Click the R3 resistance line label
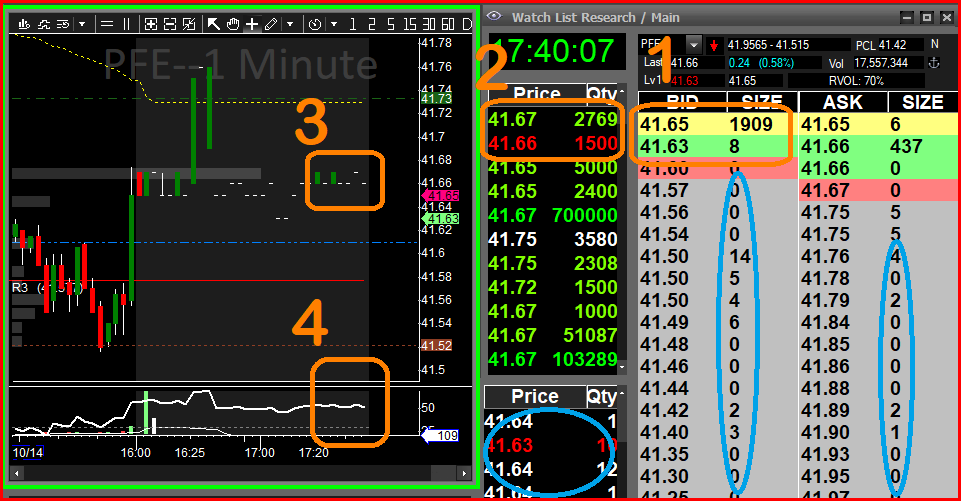961x501 pixels. (x=20, y=288)
